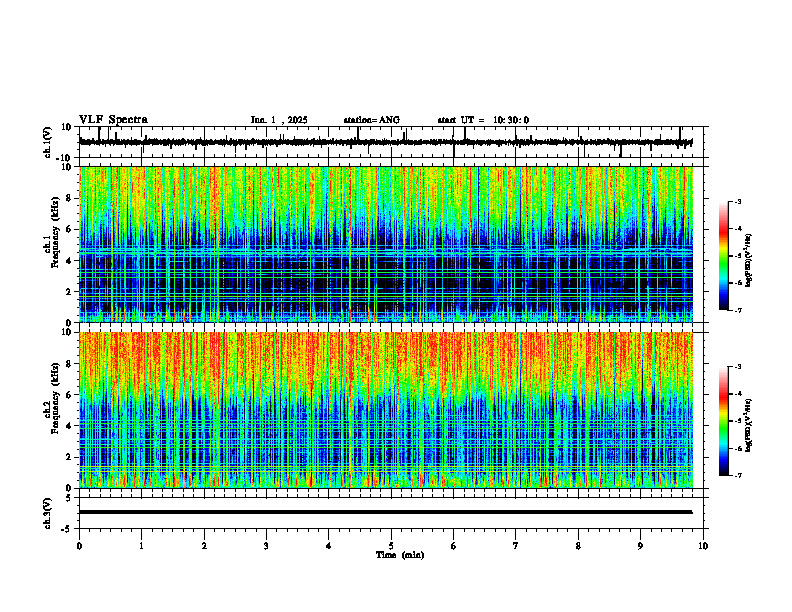
Task: Click the "9" tick on the time axis
Action: tap(640, 546)
